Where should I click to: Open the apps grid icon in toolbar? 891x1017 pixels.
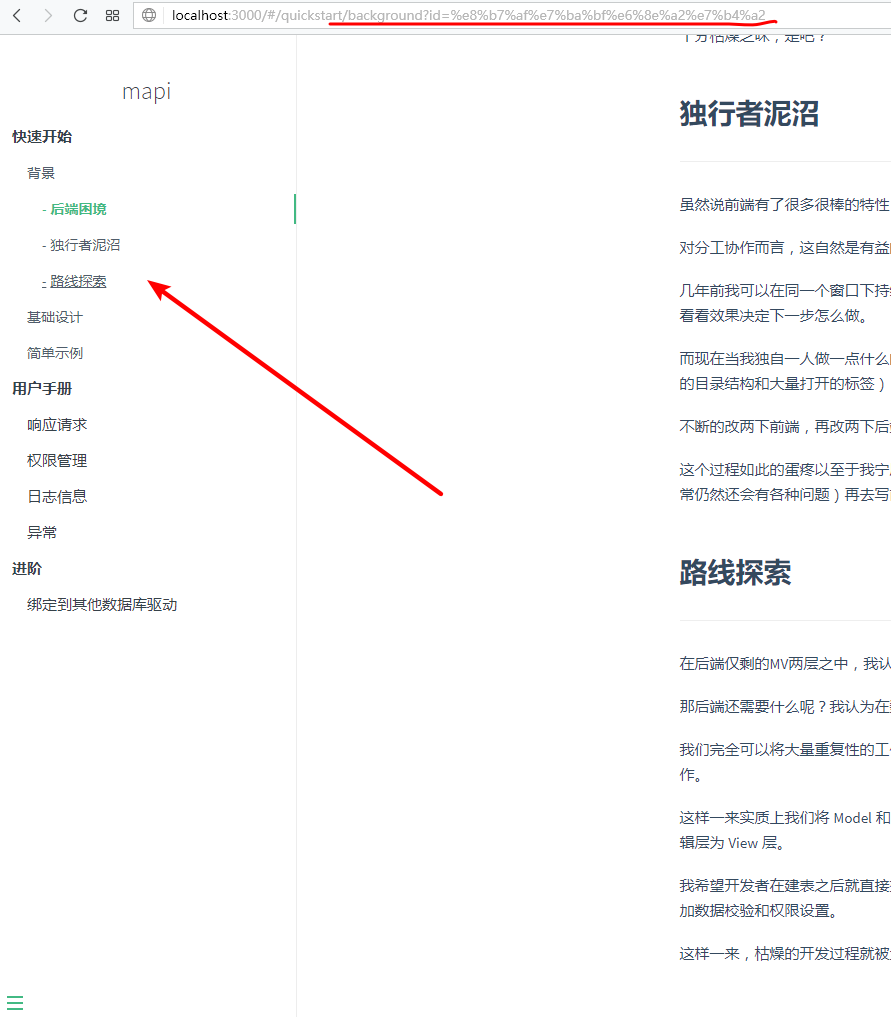(x=112, y=15)
